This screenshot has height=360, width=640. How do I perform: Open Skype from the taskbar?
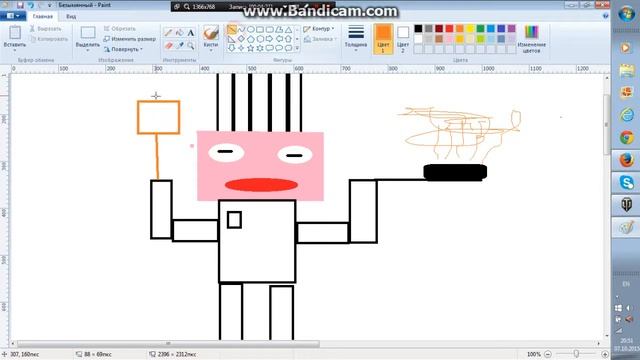pyautogui.click(x=626, y=182)
